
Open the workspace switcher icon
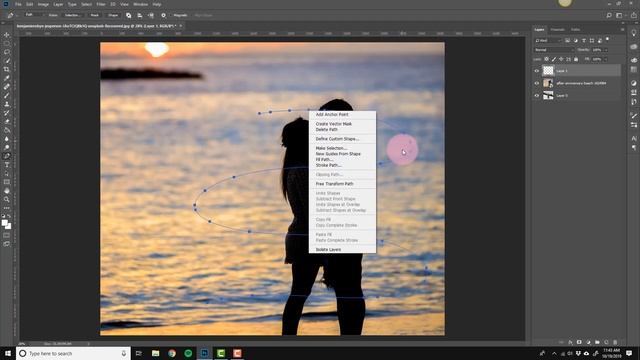[x=619, y=15]
